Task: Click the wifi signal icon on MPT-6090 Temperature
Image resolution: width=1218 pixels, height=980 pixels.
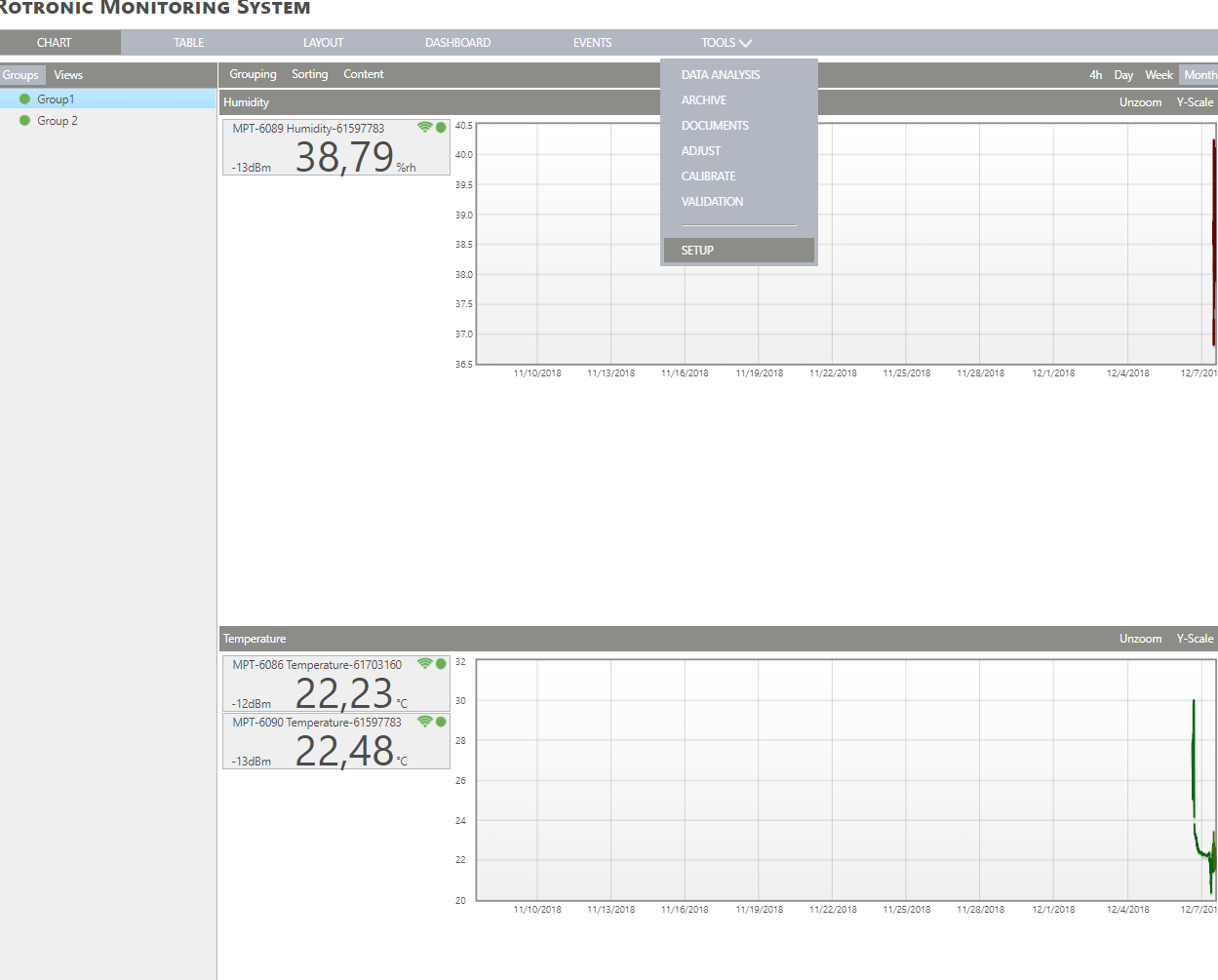Action: [x=424, y=722]
